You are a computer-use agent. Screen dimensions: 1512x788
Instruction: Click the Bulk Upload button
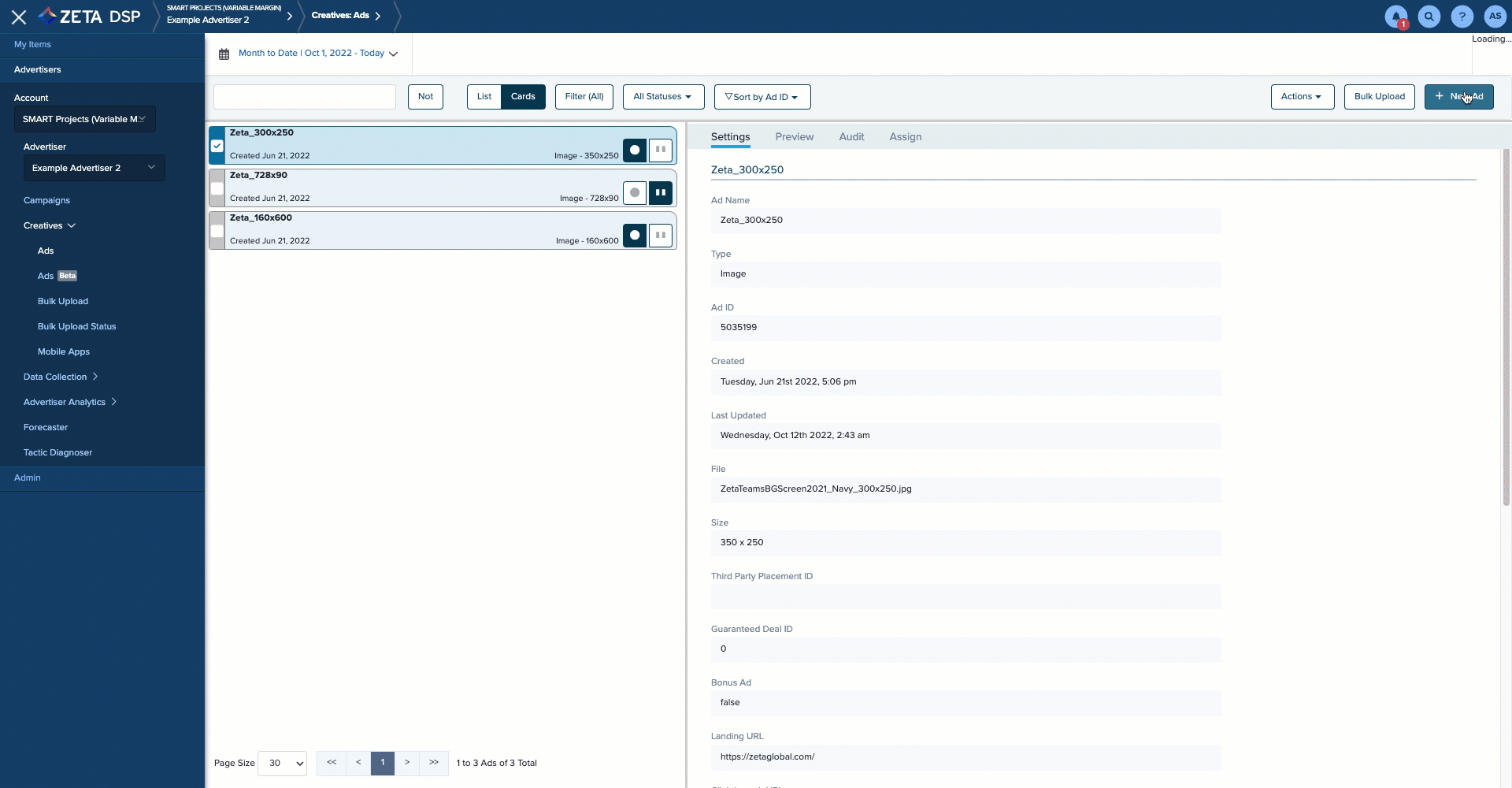coord(1379,97)
